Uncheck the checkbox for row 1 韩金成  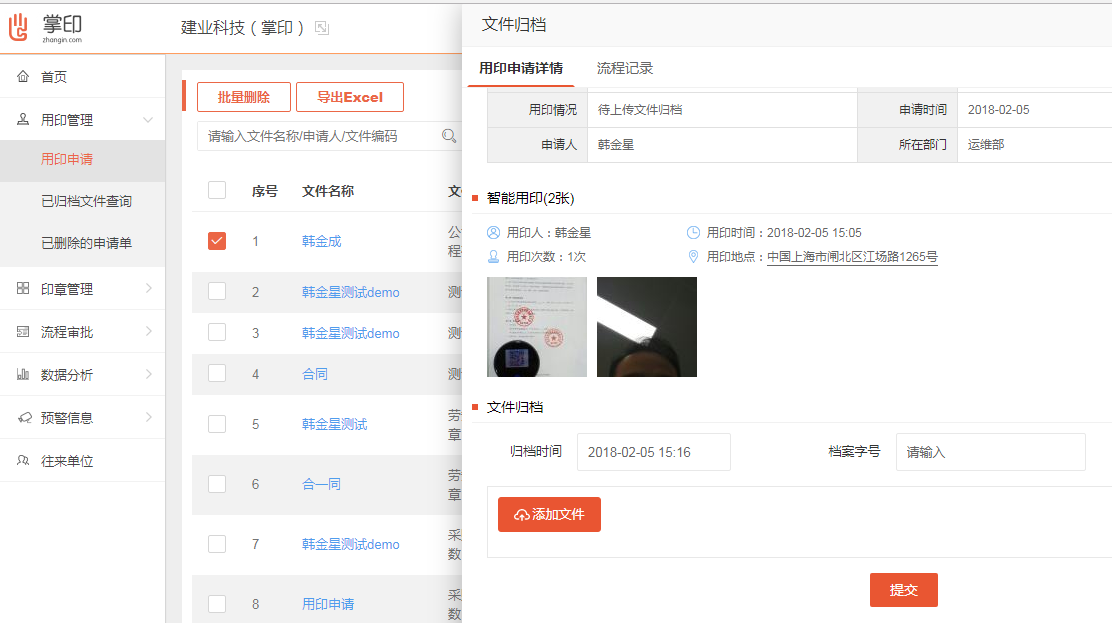tap(217, 241)
